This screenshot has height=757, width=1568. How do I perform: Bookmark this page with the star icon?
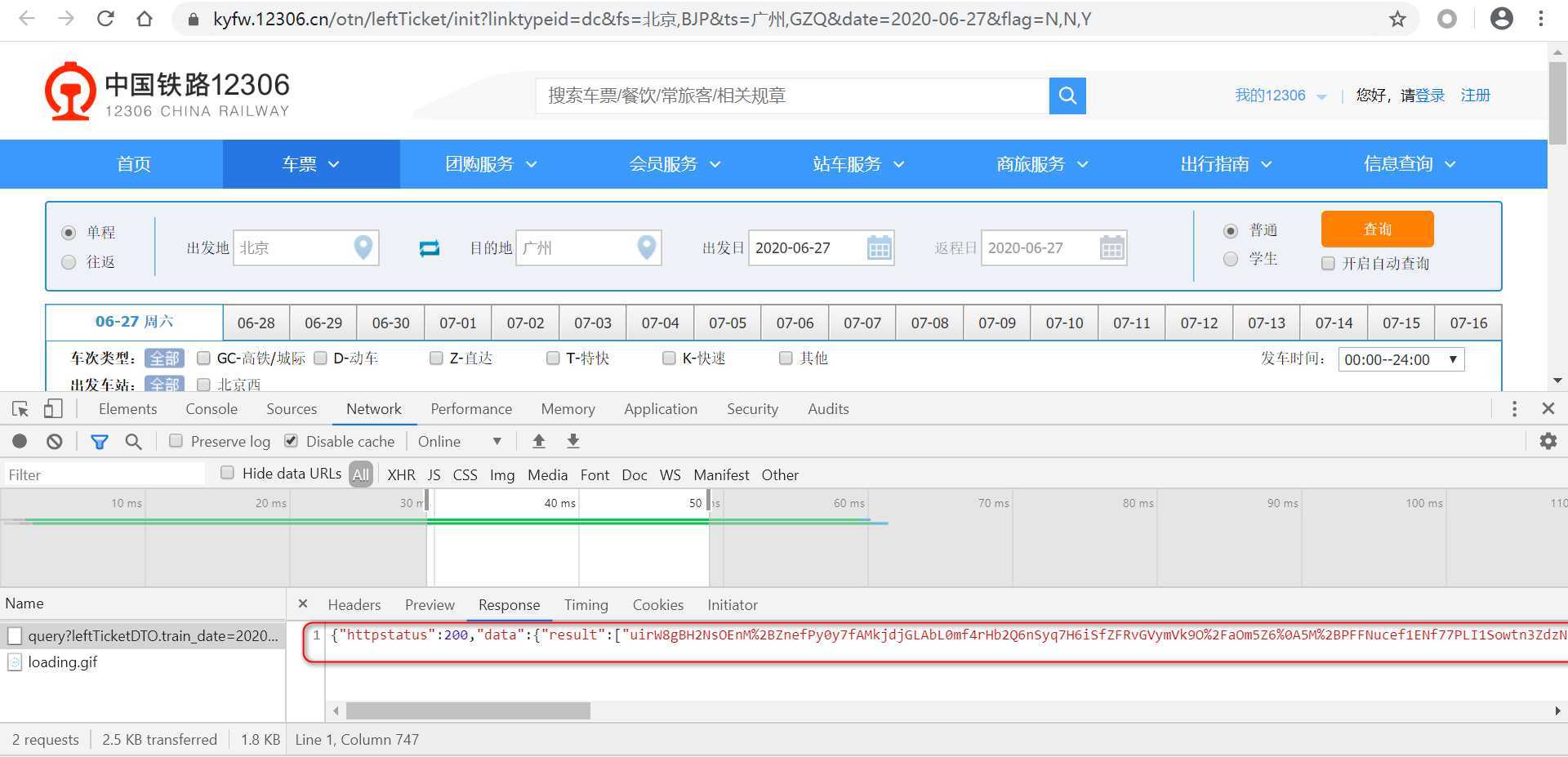click(x=1397, y=19)
